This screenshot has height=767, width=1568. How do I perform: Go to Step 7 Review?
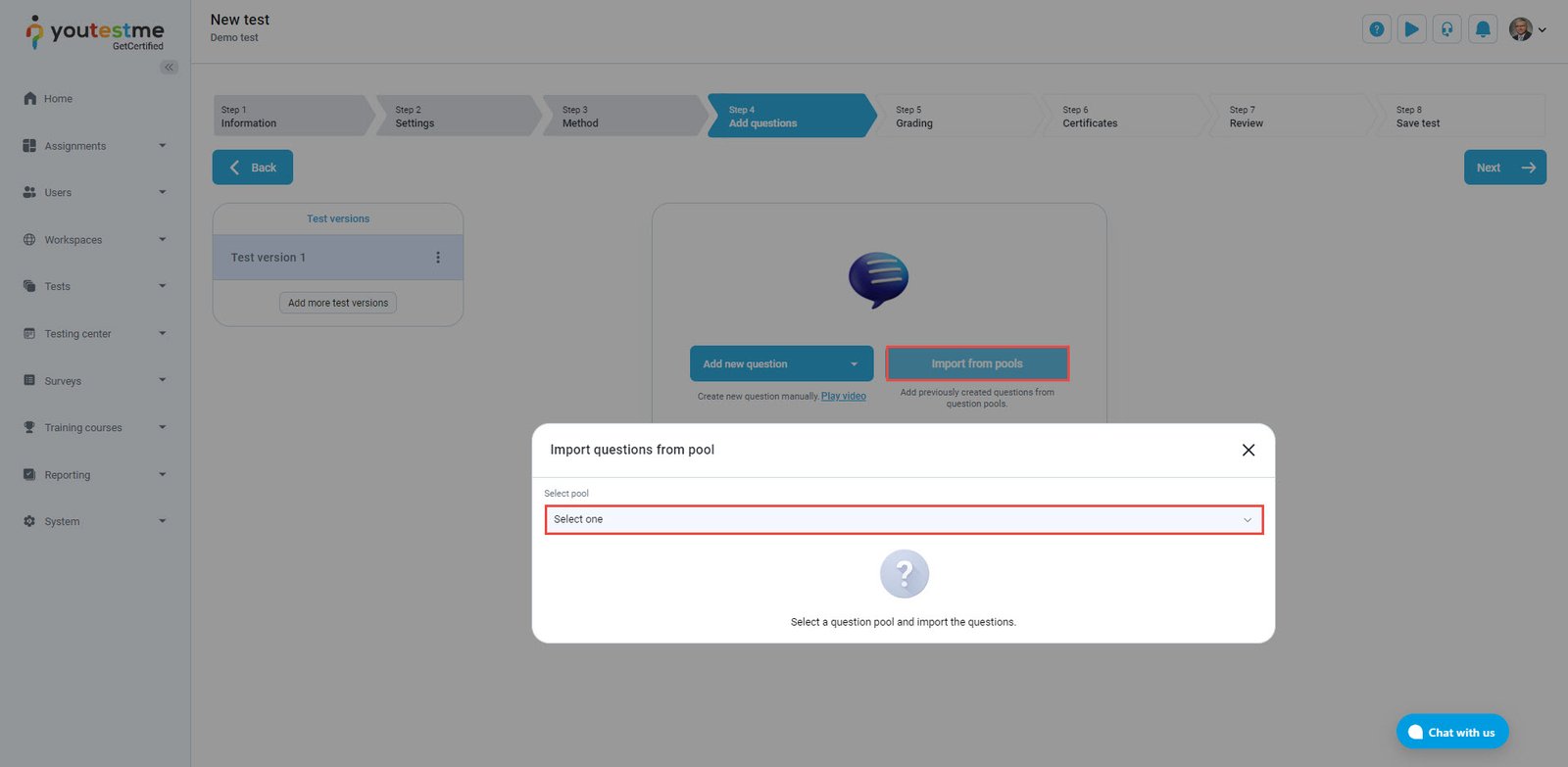tap(1293, 117)
